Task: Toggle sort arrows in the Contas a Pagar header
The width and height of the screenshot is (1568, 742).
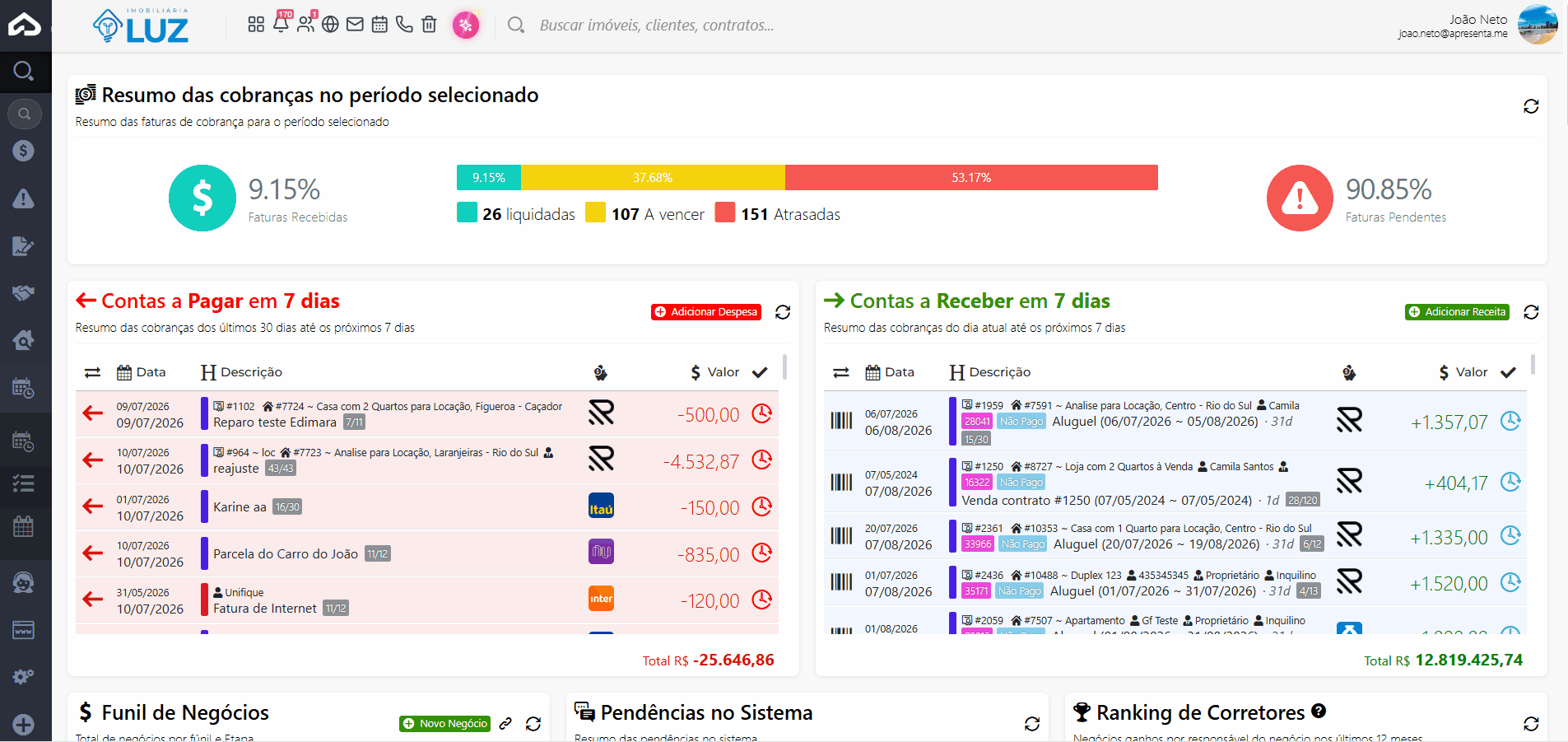Action: 92,373
